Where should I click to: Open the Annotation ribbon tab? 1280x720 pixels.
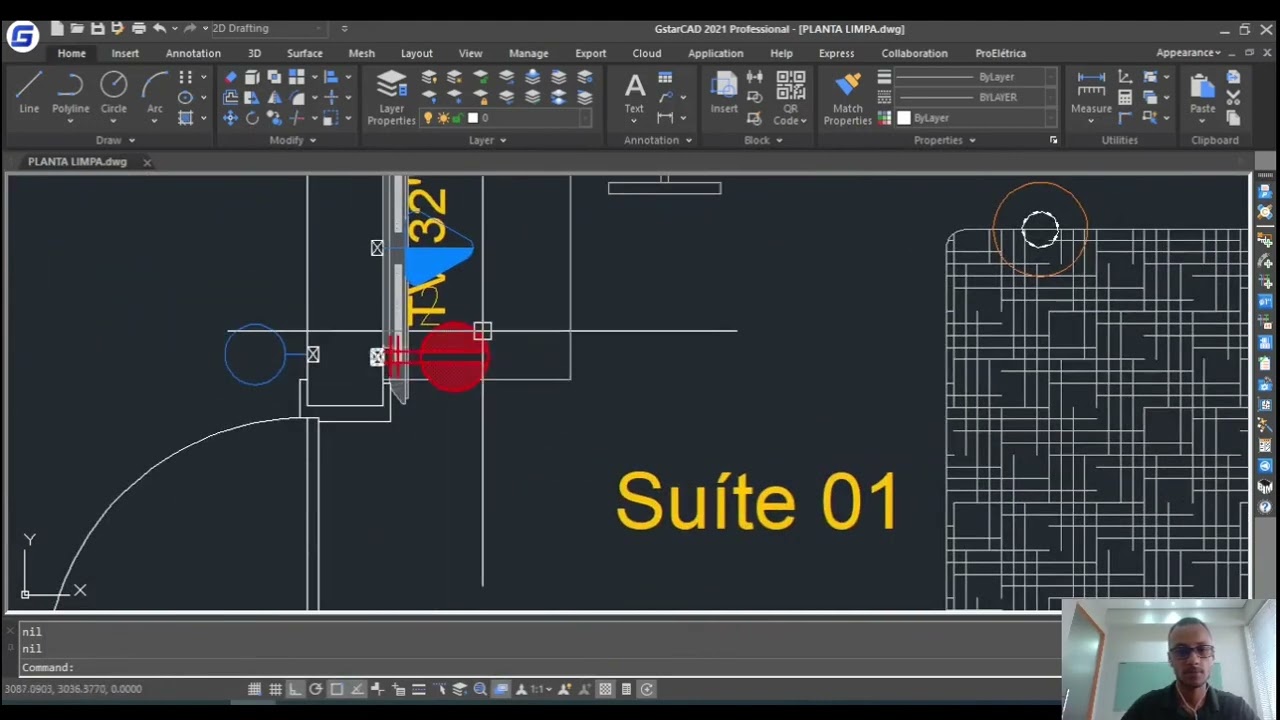tap(193, 53)
